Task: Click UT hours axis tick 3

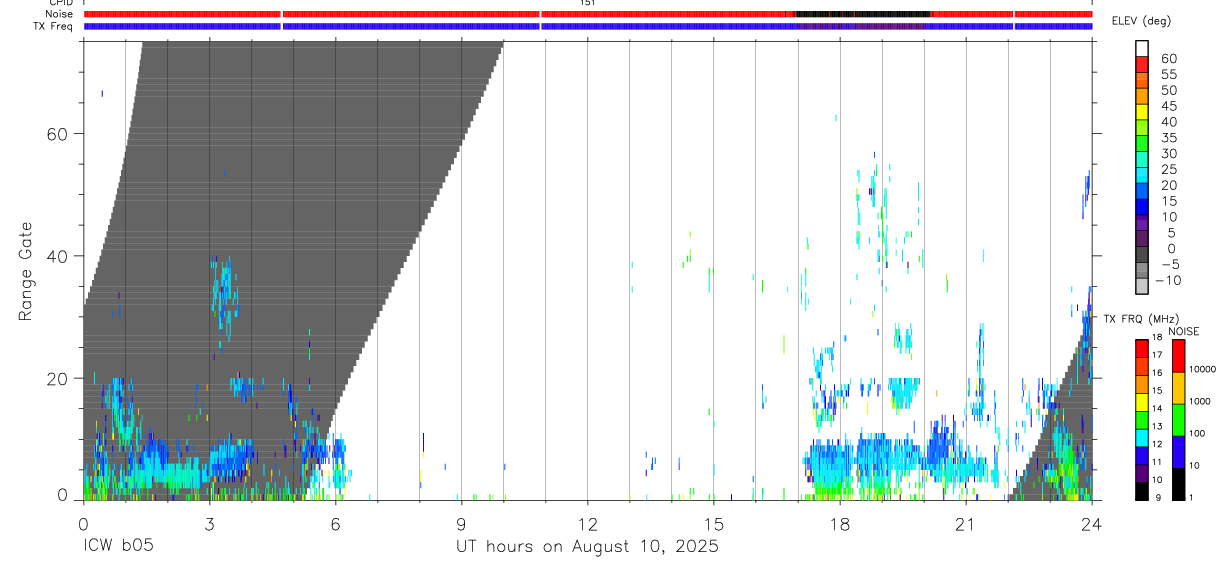Action: tap(209, 523)
